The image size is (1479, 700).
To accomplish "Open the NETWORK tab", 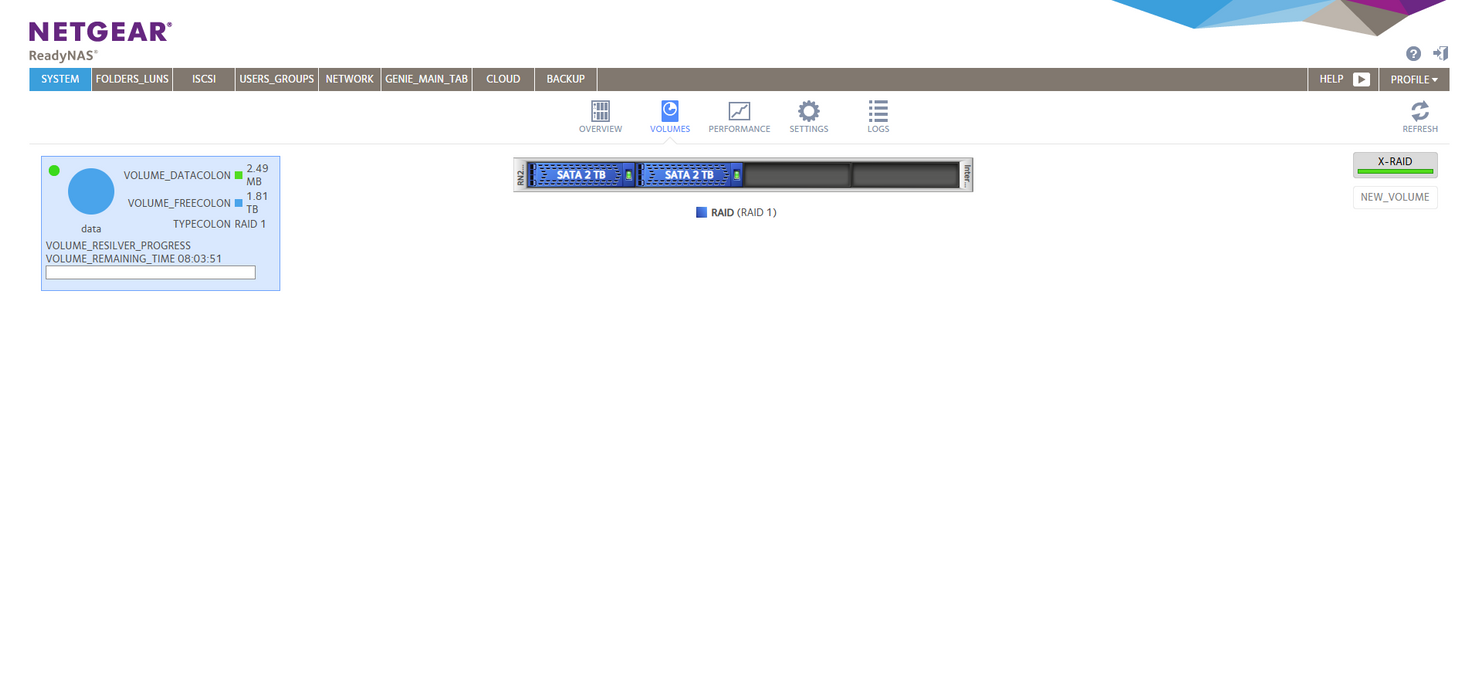I will click(x=349, y=79).
